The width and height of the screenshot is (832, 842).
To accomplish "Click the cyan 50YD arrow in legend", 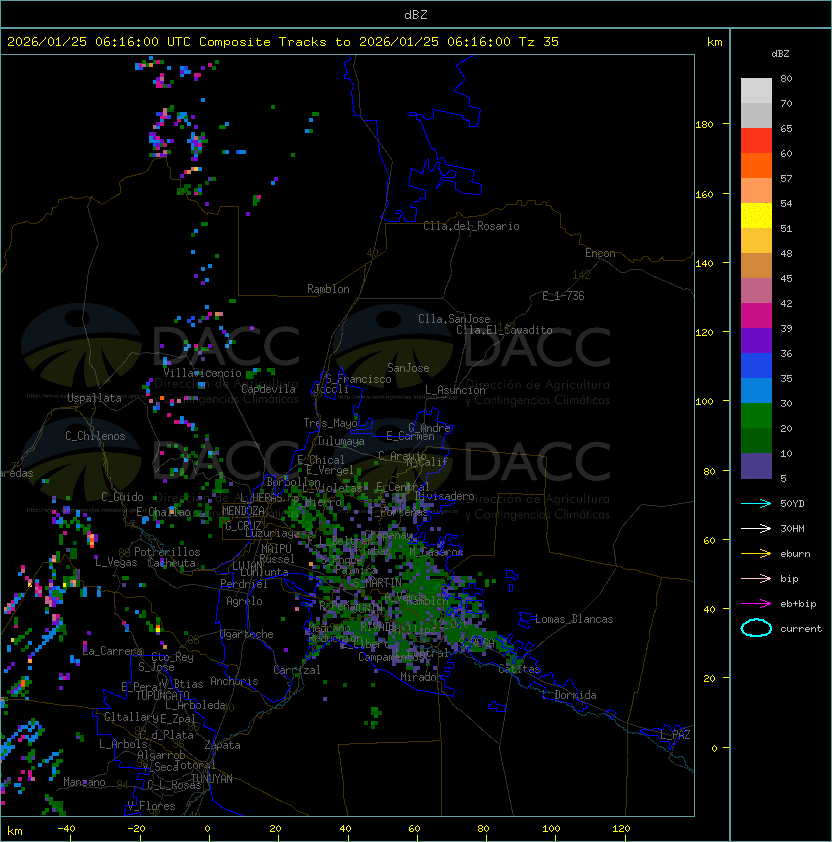I will [x=756, y=504].
